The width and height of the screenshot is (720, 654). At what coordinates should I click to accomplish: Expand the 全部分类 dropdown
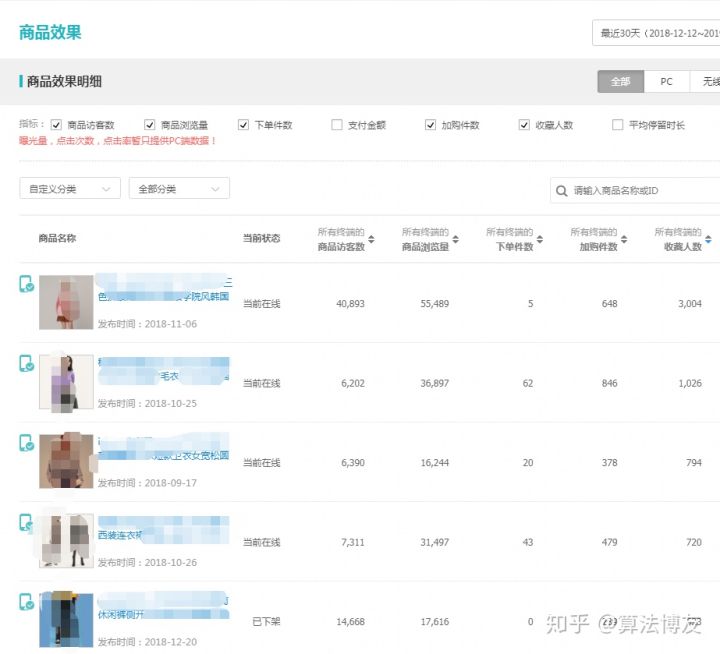pyautogui.click(x=179, y=188)
